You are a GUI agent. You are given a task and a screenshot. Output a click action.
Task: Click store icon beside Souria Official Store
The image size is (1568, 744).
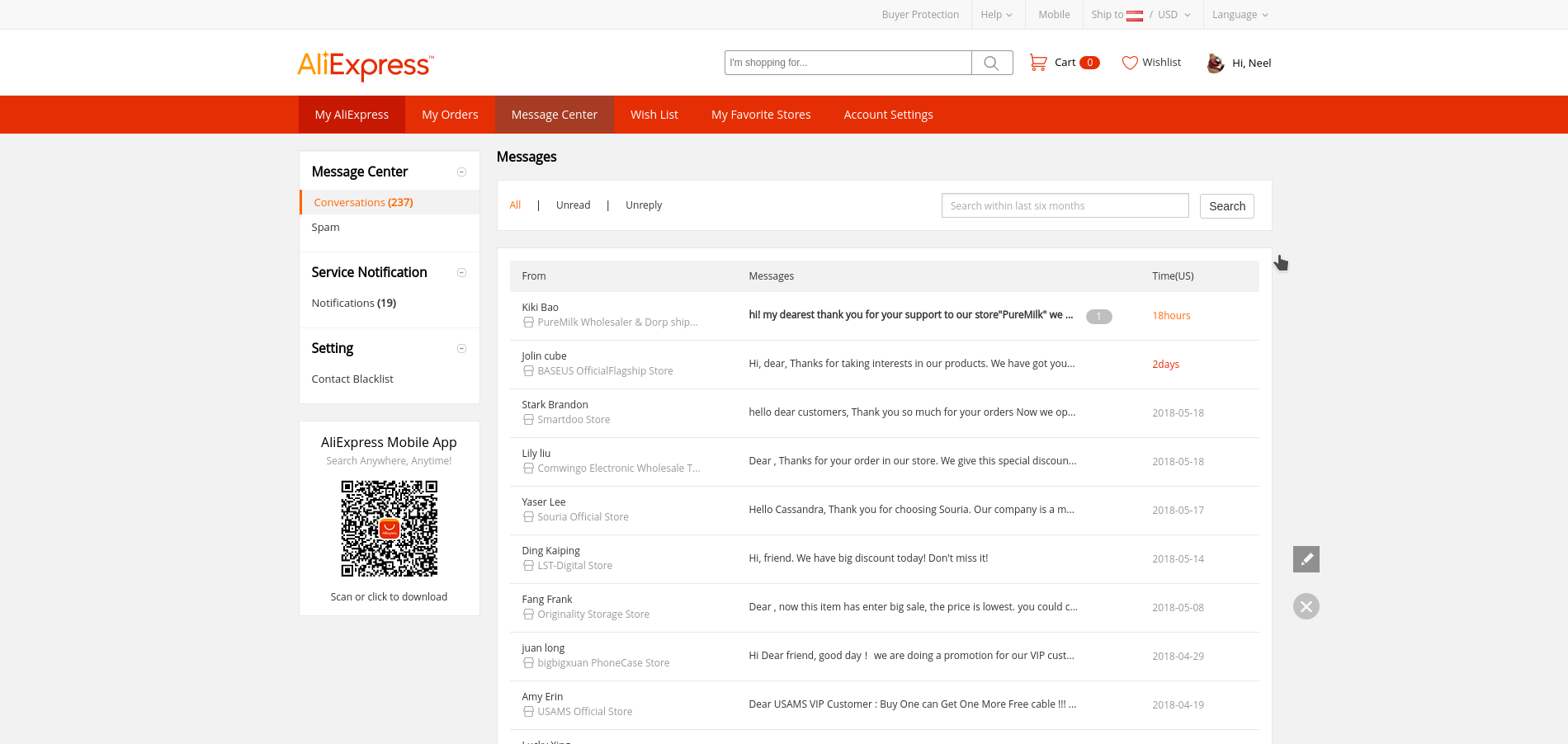click(528, 517)
